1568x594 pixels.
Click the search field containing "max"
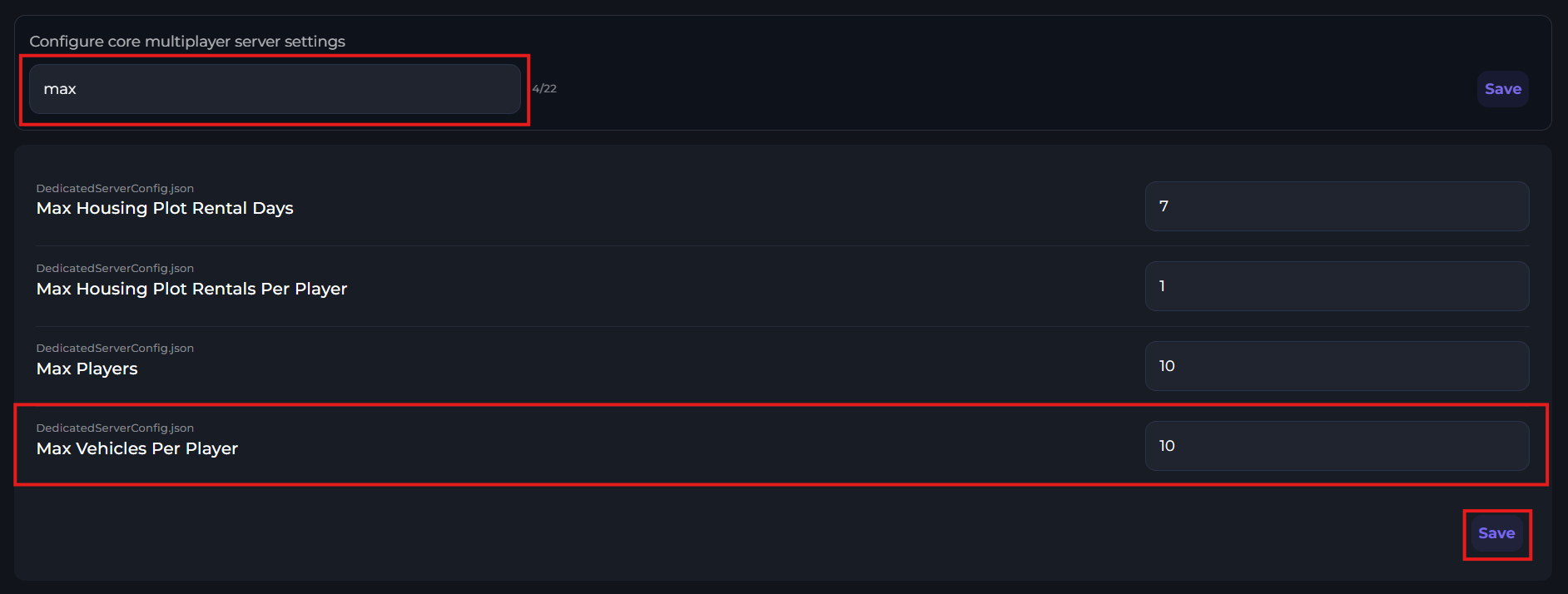click(x=275, y=89)
